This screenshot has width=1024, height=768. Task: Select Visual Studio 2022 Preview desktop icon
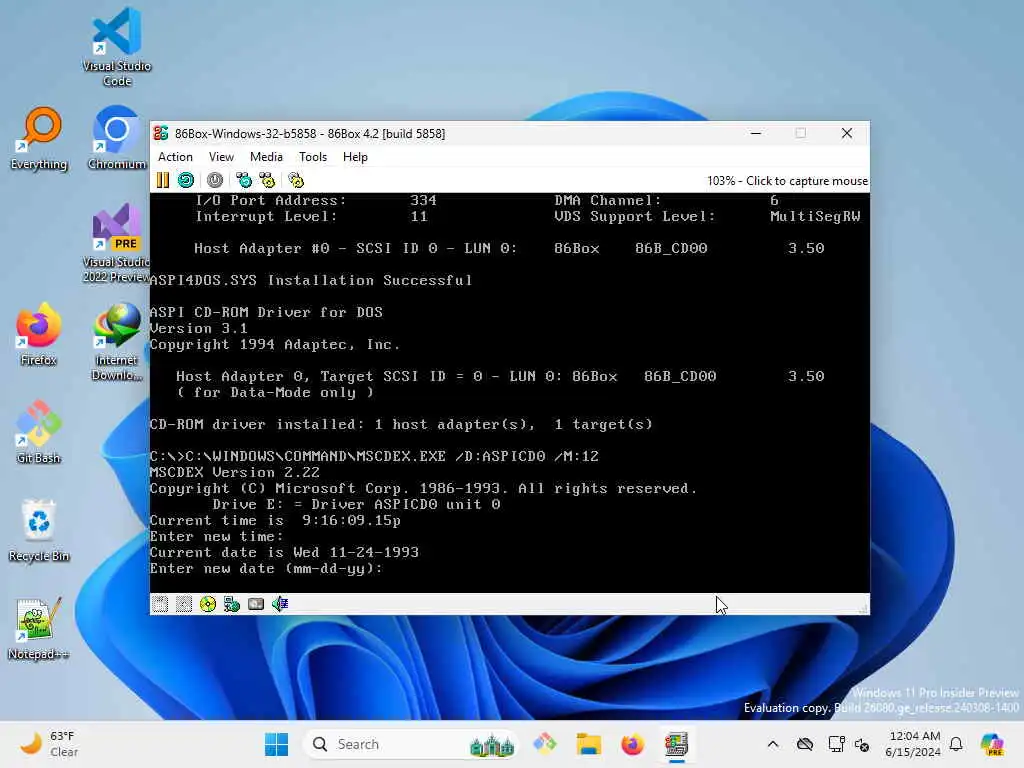point(117,243)
